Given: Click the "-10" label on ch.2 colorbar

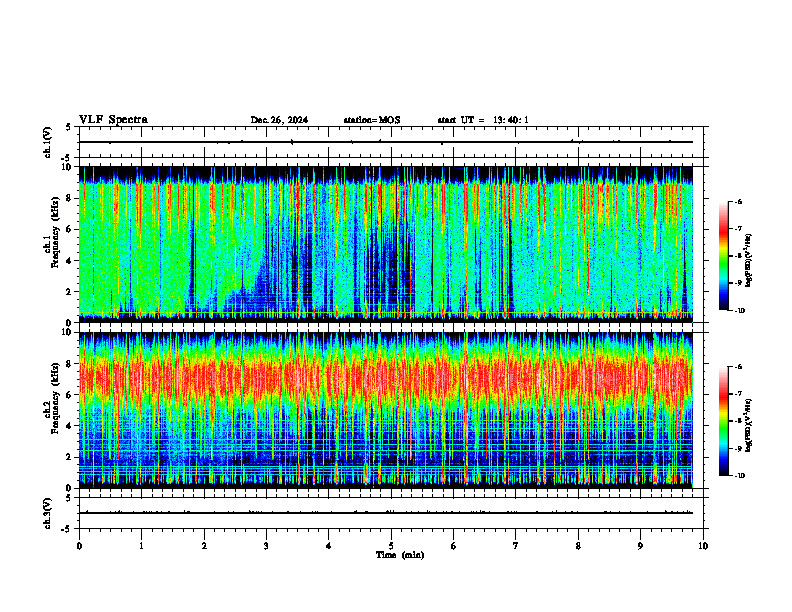Looking at the screenshot, I should [x=739, y=476].
